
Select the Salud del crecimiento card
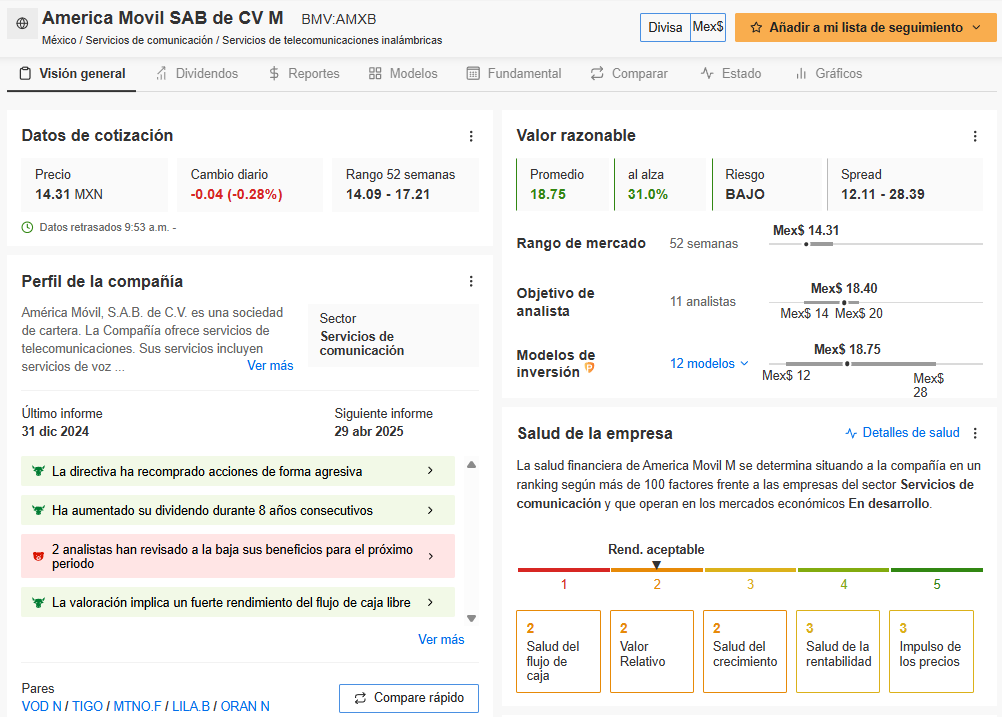(745, 651)
